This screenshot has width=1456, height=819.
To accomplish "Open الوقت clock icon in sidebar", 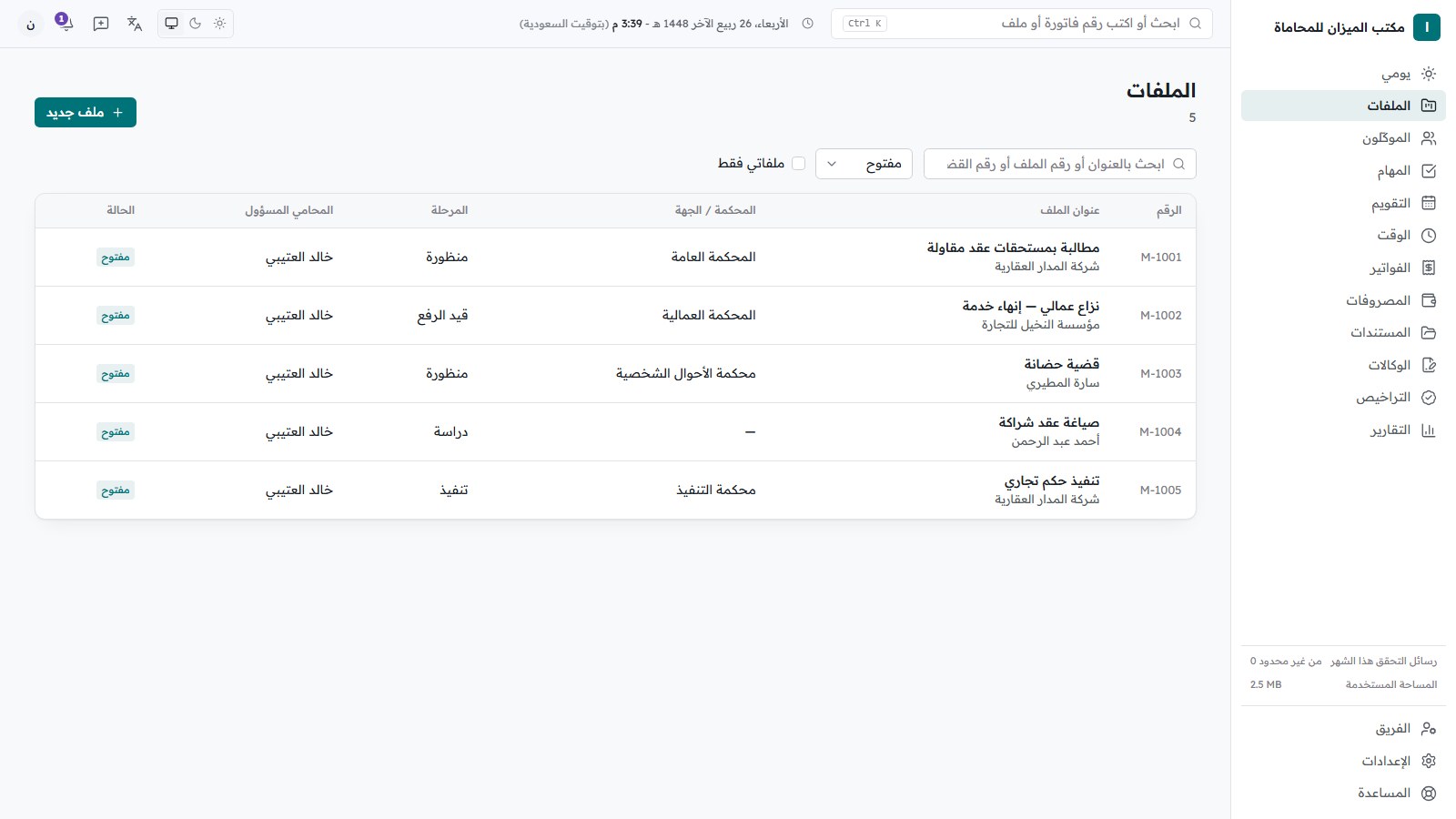I will click(x=1429, y=236).
